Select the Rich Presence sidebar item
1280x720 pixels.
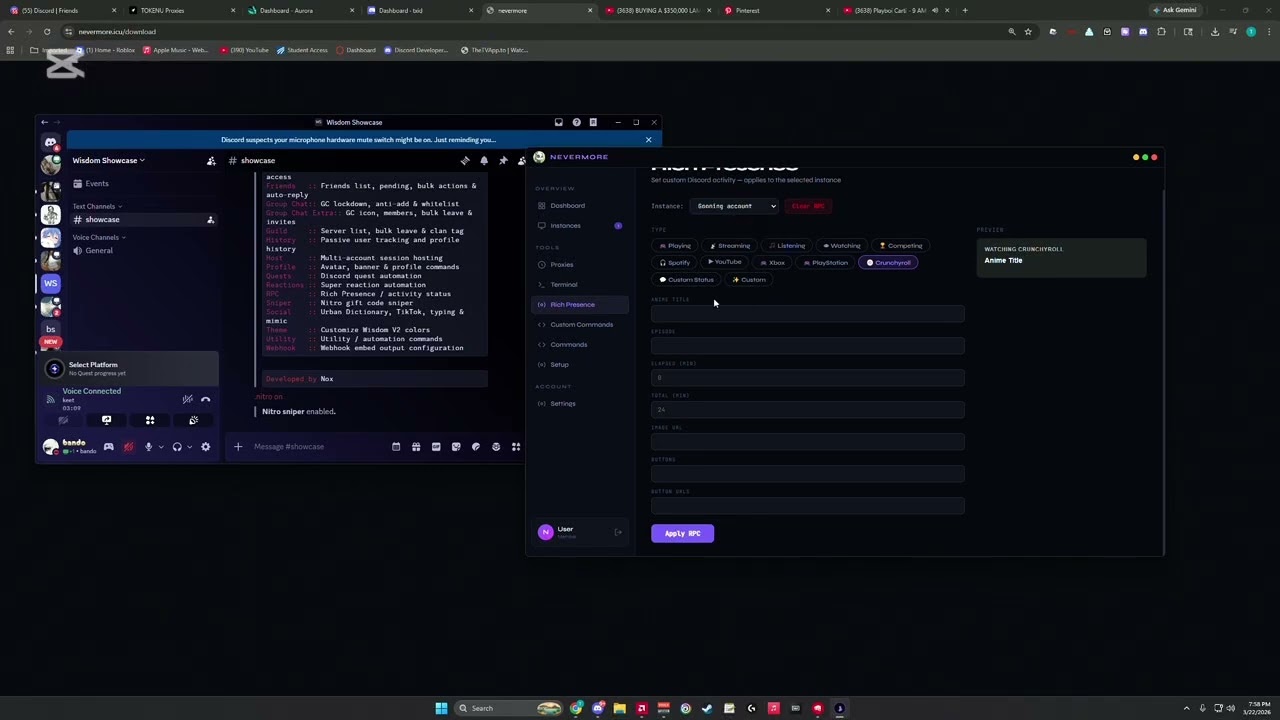tap(580, 305)
